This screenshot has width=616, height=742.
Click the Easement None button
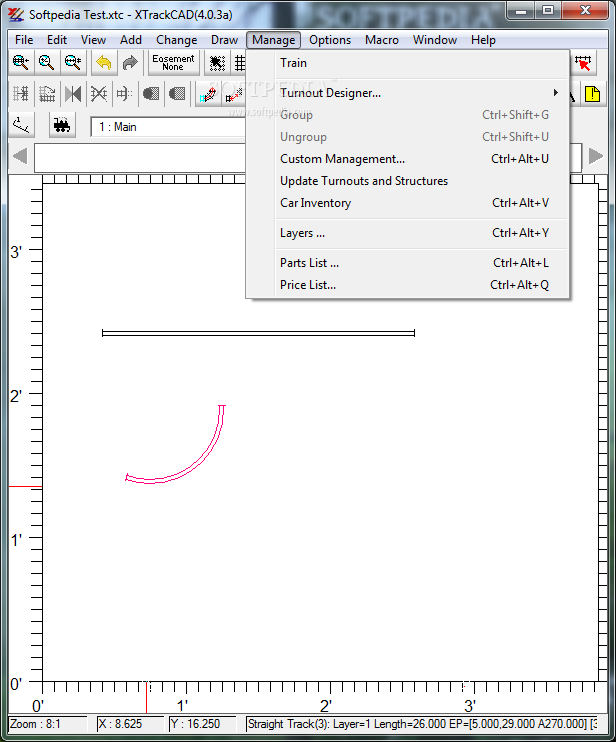pos(173,62)
